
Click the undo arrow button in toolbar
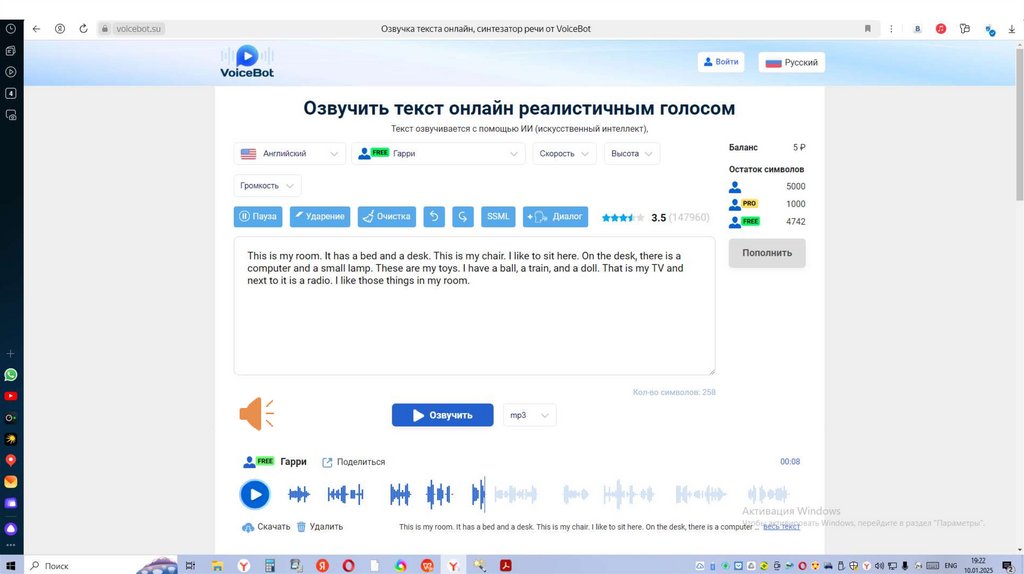coord(434,217)
